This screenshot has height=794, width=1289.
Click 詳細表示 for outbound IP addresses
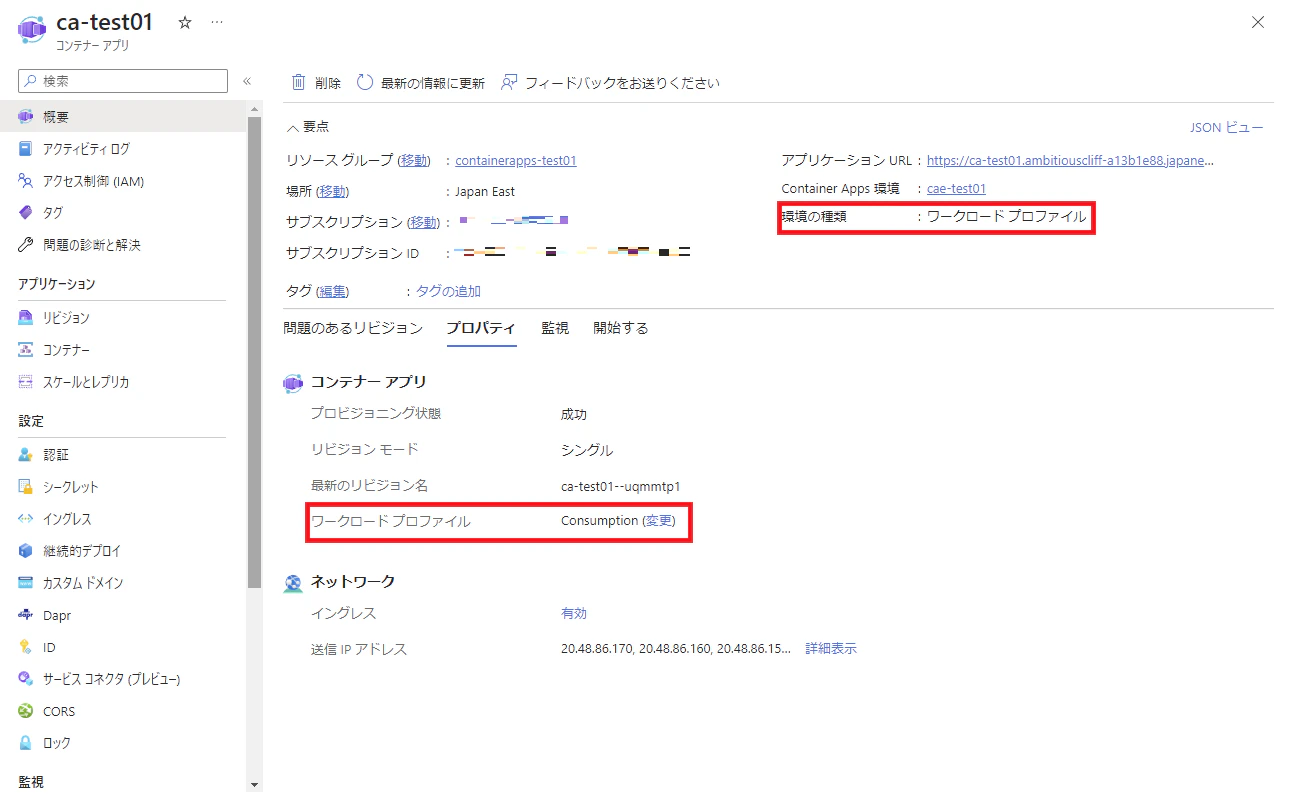pyautogui.click(x=831, y=648)
